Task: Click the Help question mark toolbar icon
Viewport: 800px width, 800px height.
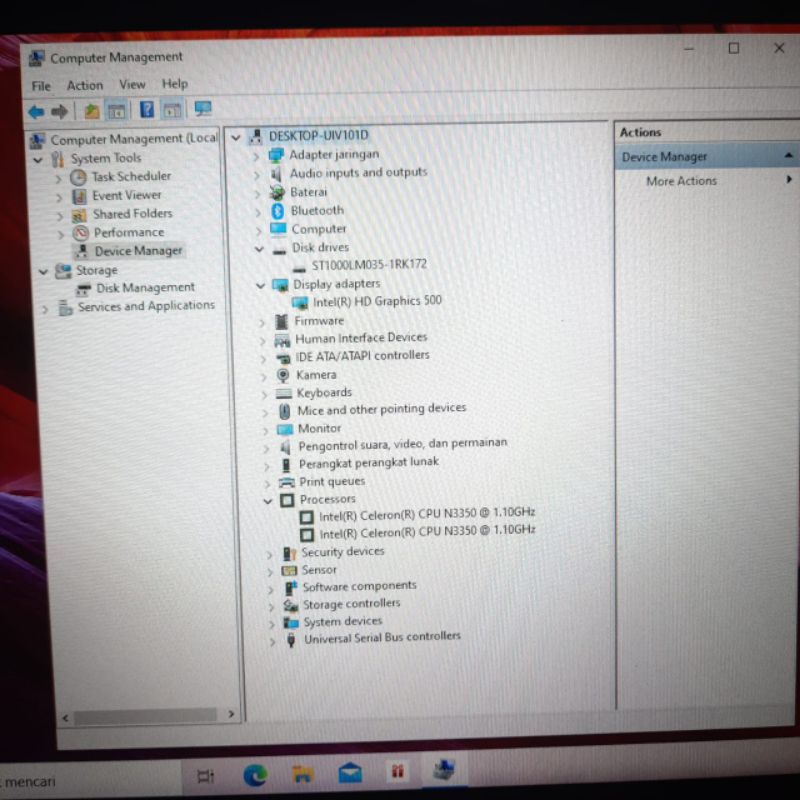Action: 146,110
